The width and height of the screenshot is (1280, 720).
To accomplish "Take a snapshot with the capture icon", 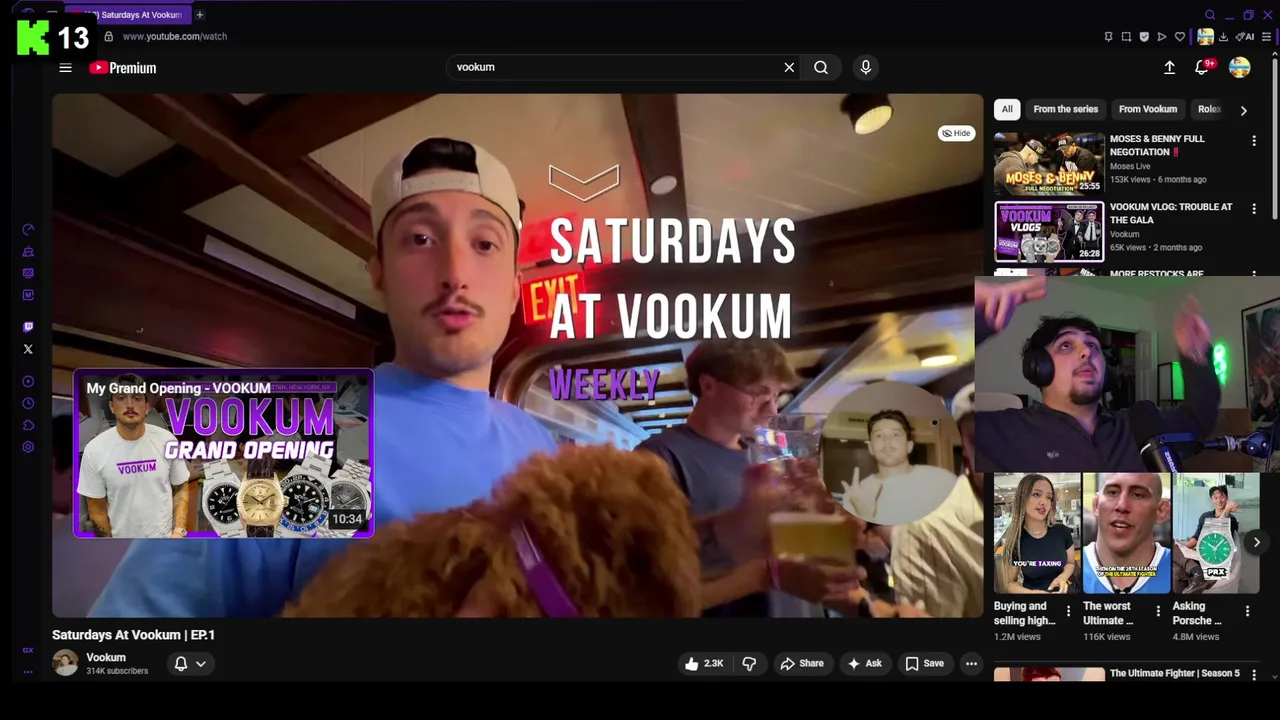I will pyautogui.click(x=1126, y=37).
